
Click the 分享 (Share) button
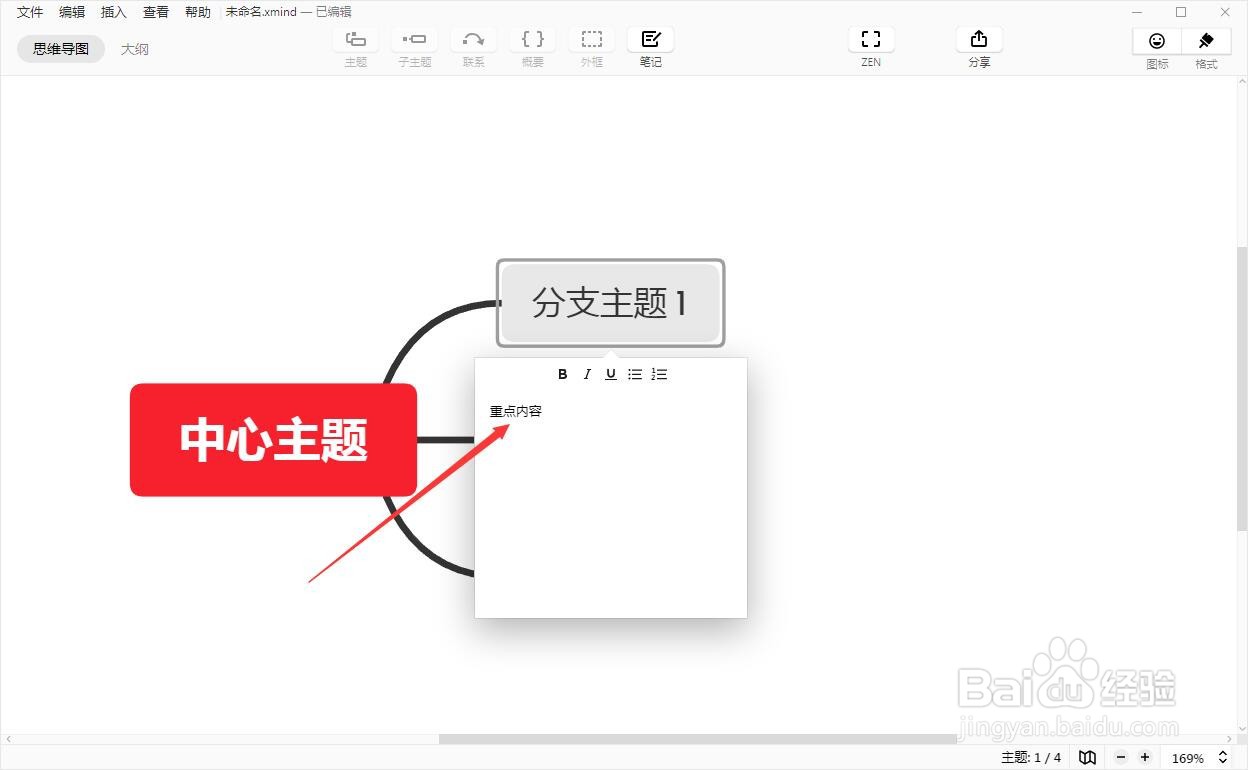pos(978,45)
